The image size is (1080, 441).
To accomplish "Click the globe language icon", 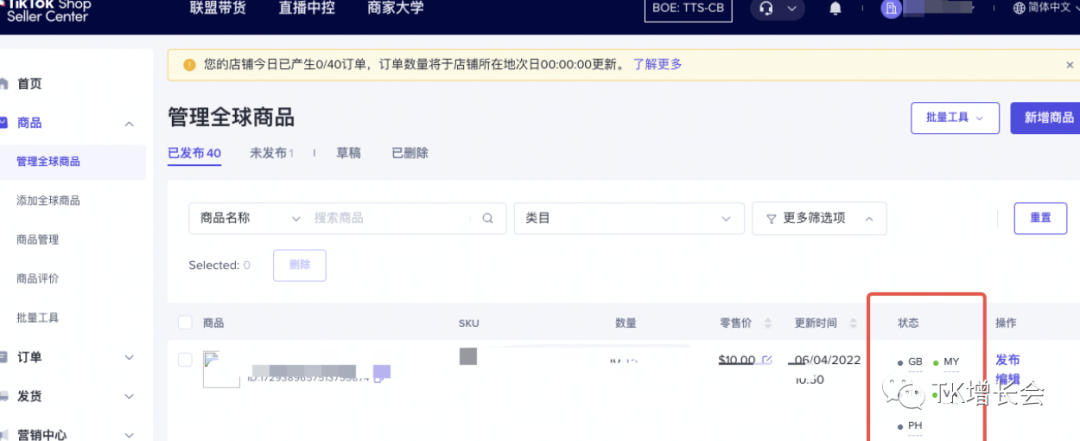I will [x=1019, y=9].
